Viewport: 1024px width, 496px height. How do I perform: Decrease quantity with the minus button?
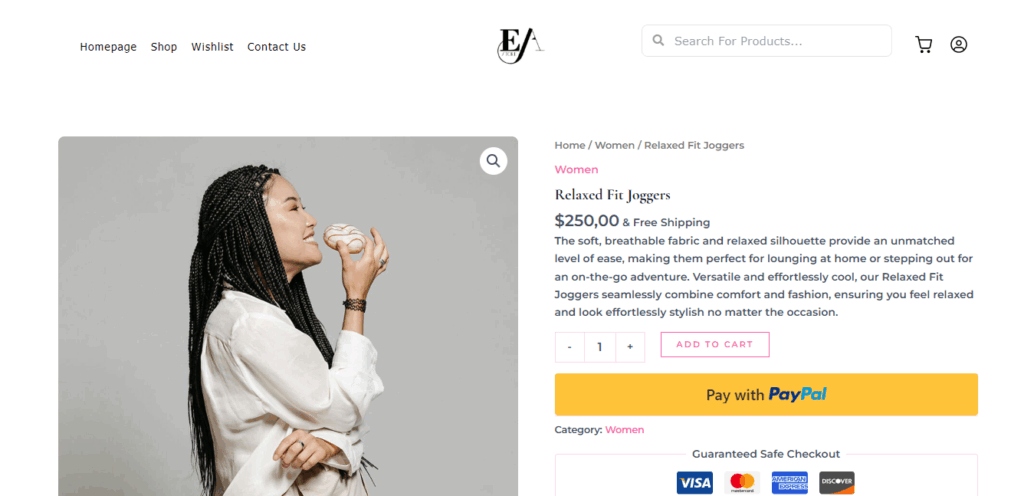click(570, 347)
